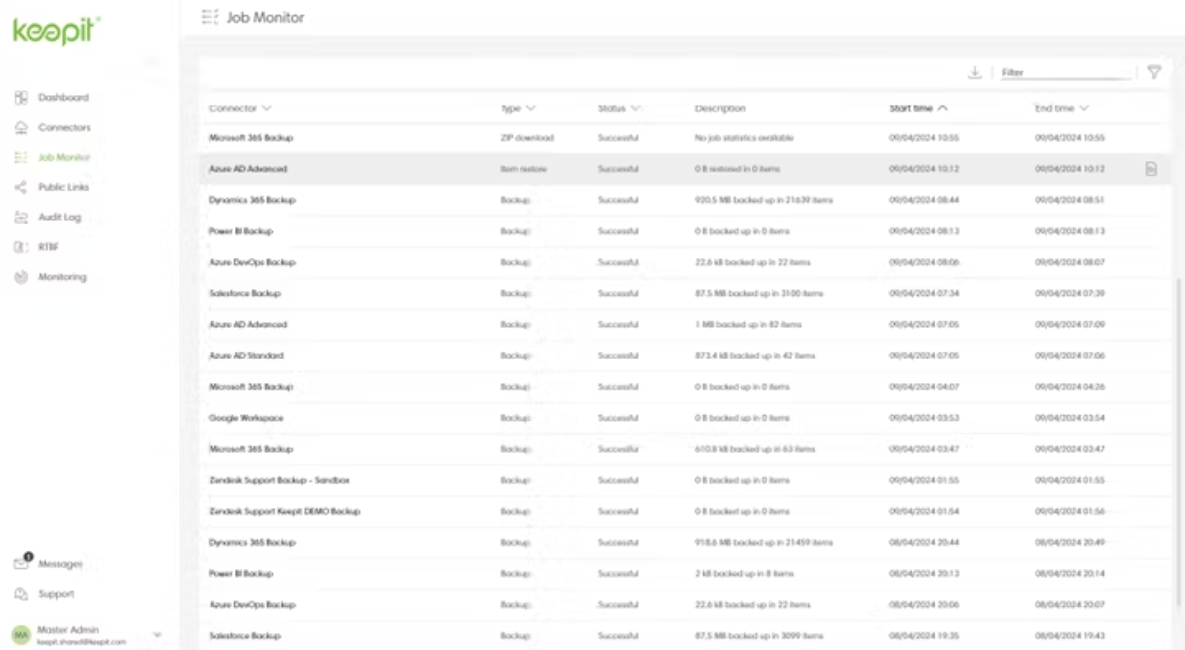This screenshot has width=1185, height=650.
Task: Open Support link
Action: pos(57,594)
